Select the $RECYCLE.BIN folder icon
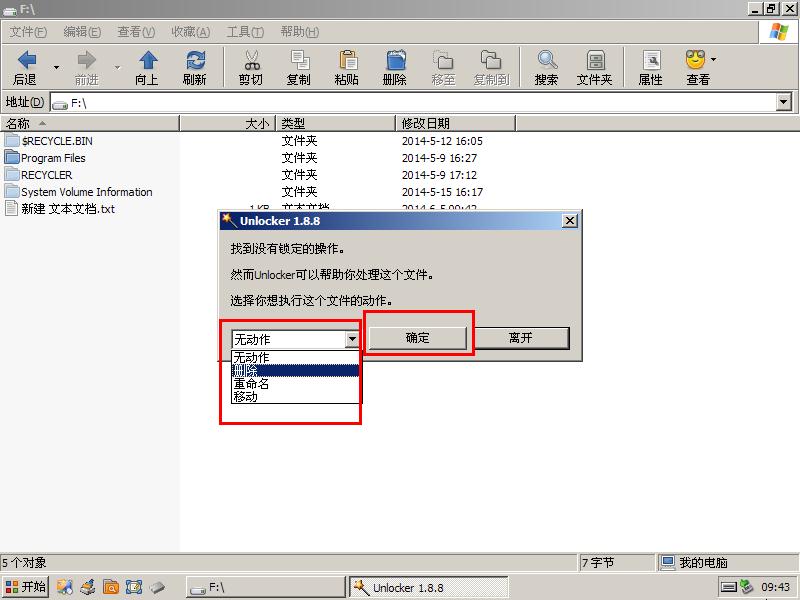 click(12, 140)
